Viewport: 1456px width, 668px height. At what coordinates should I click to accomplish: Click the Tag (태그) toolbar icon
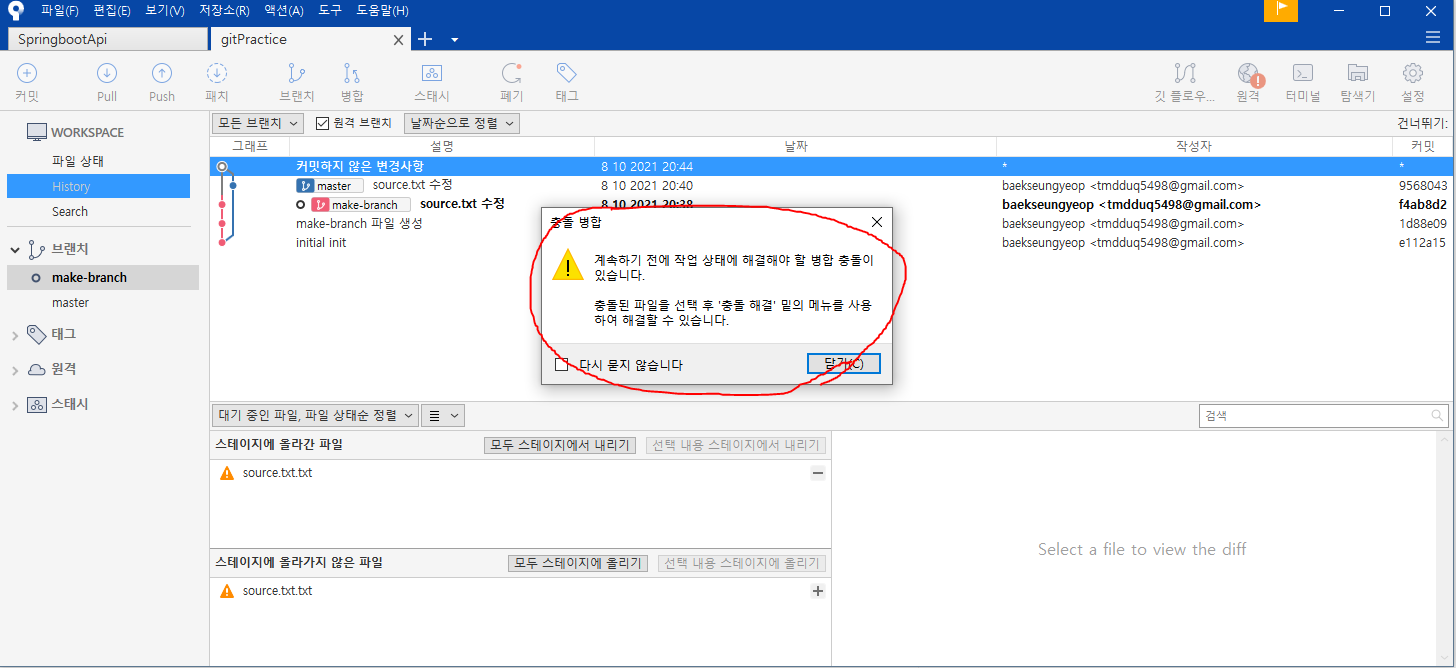tap(567, 73)
